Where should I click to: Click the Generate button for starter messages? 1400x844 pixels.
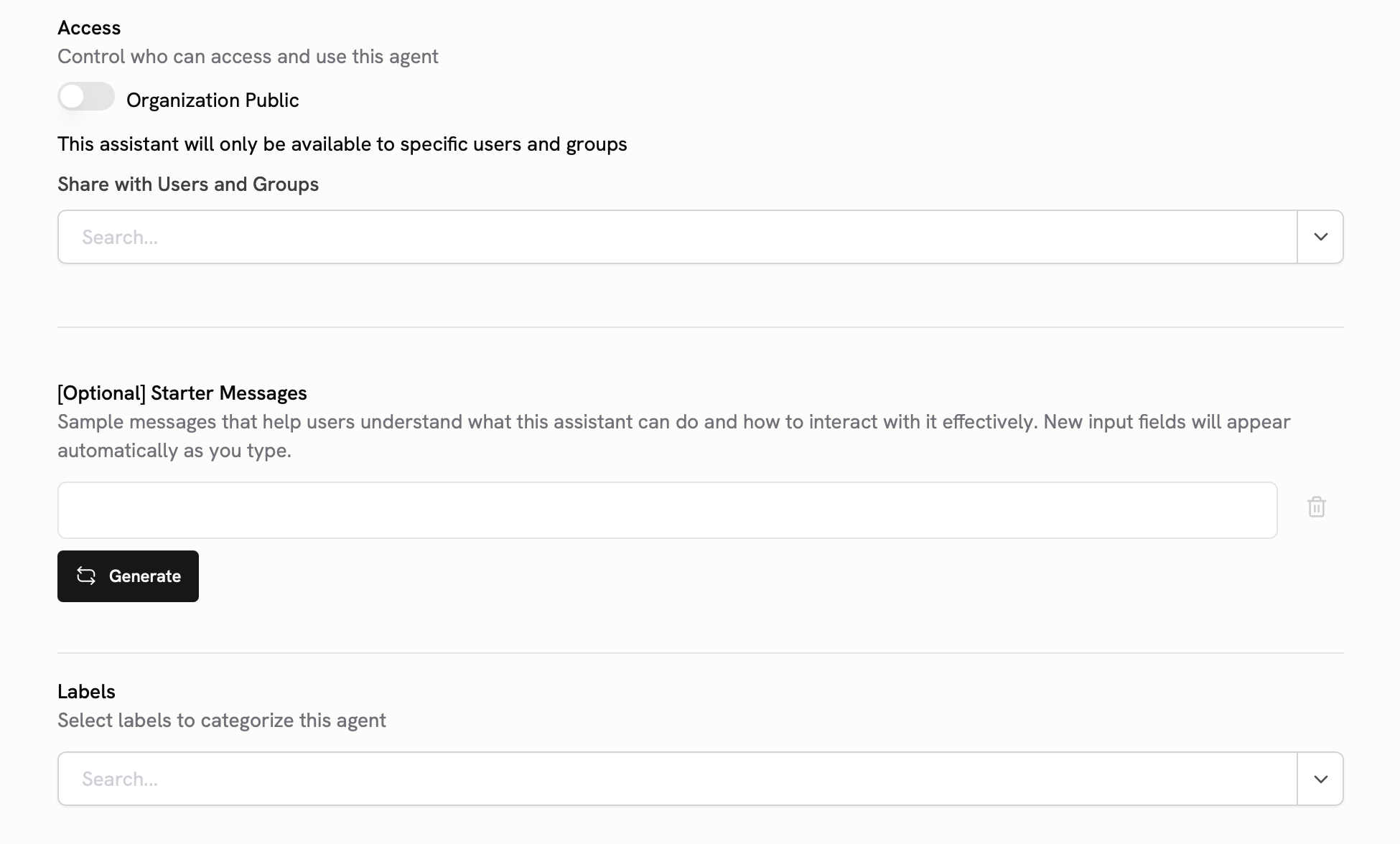(128, 576)
